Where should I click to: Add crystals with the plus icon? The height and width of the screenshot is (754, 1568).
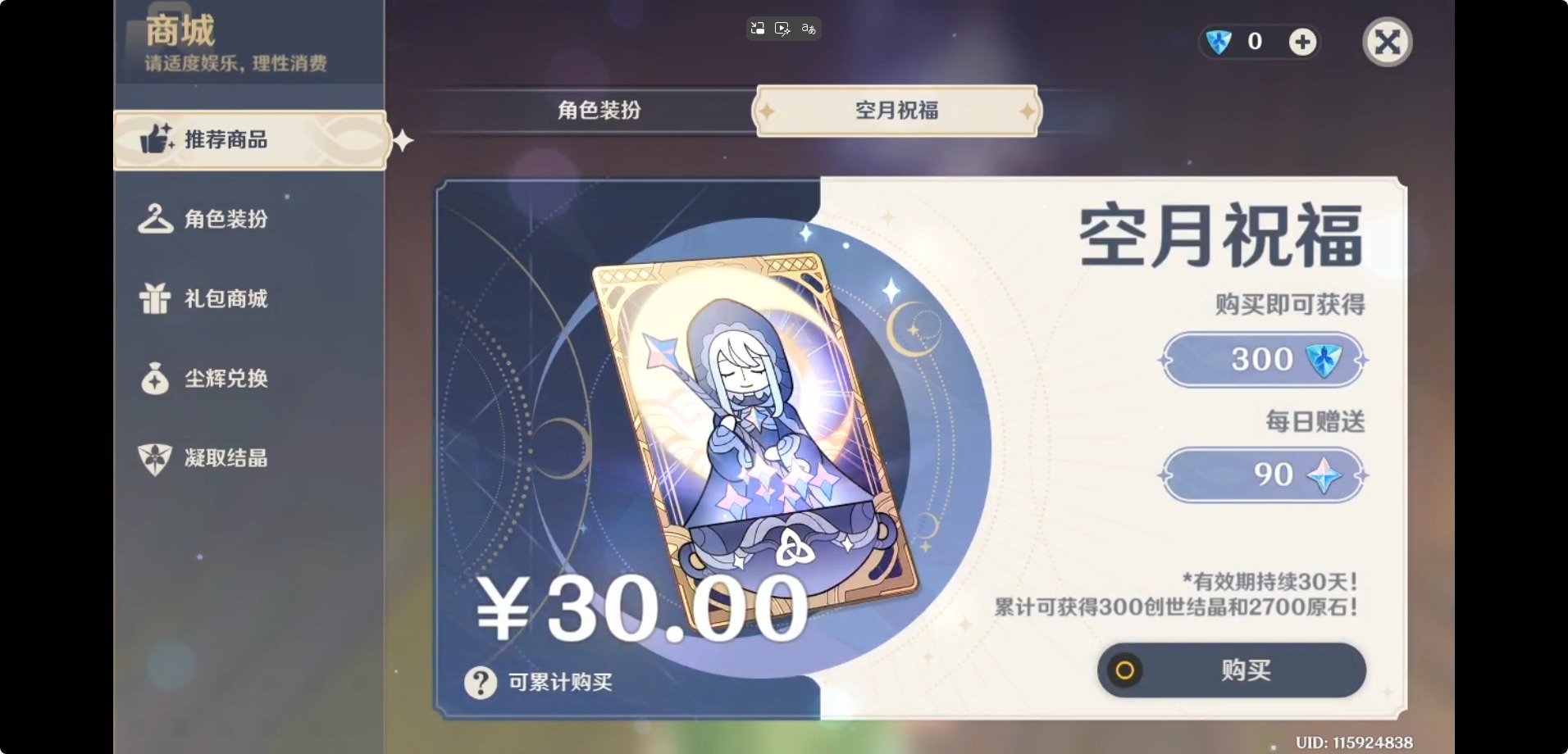pyautogui.click(x=1302, y=42)
